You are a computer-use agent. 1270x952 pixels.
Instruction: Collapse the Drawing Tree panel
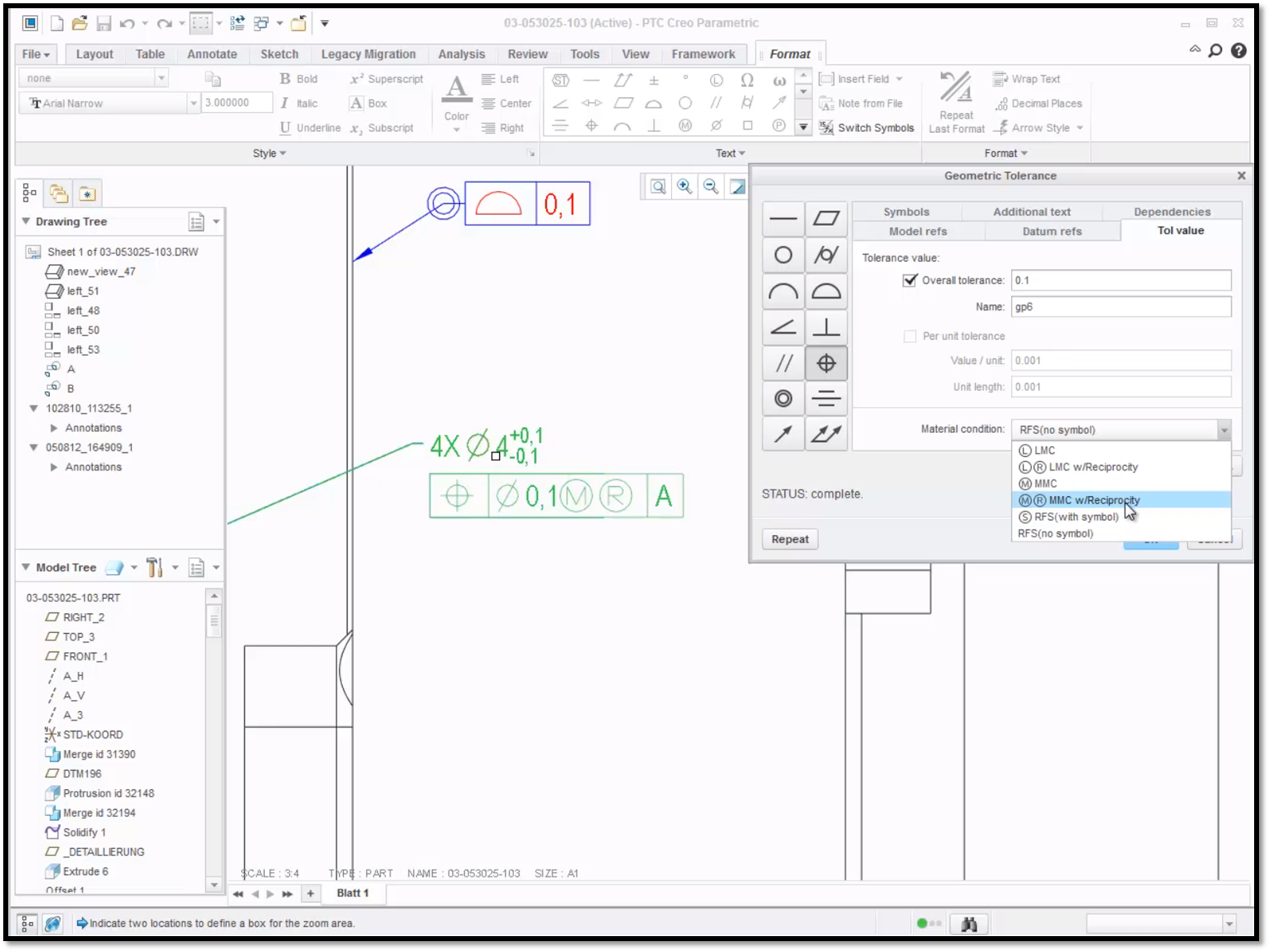pos(26,222)
